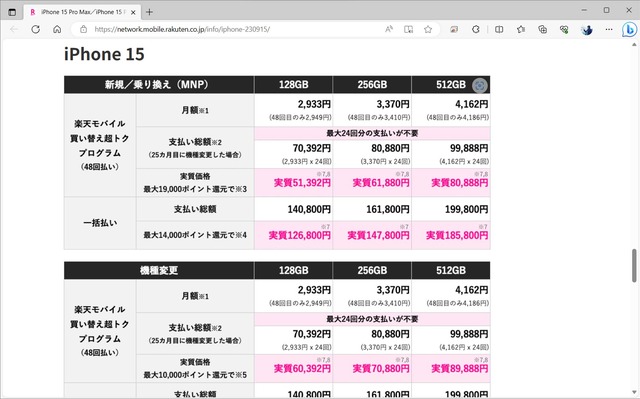Image resolution: width=640 pixels, height=399 pixels.
Task: Open the extension icon left of the divider
Action: pos(476,29)
